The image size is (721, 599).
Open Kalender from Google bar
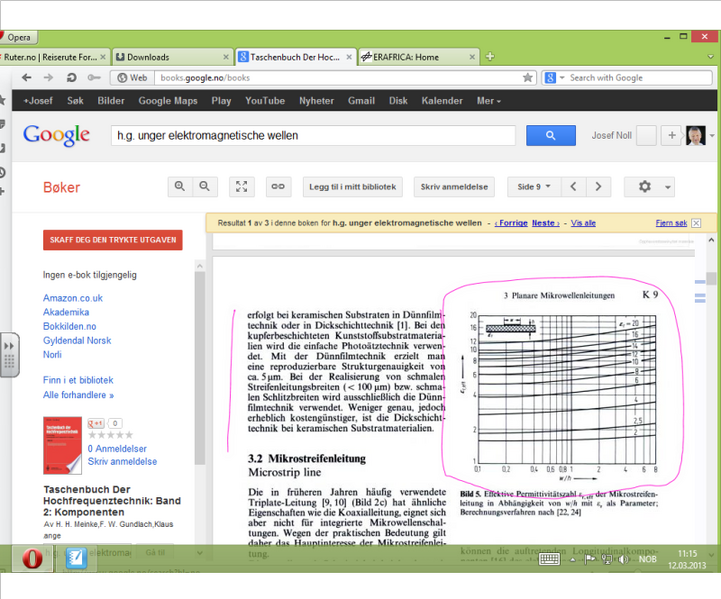coord(442,101)
